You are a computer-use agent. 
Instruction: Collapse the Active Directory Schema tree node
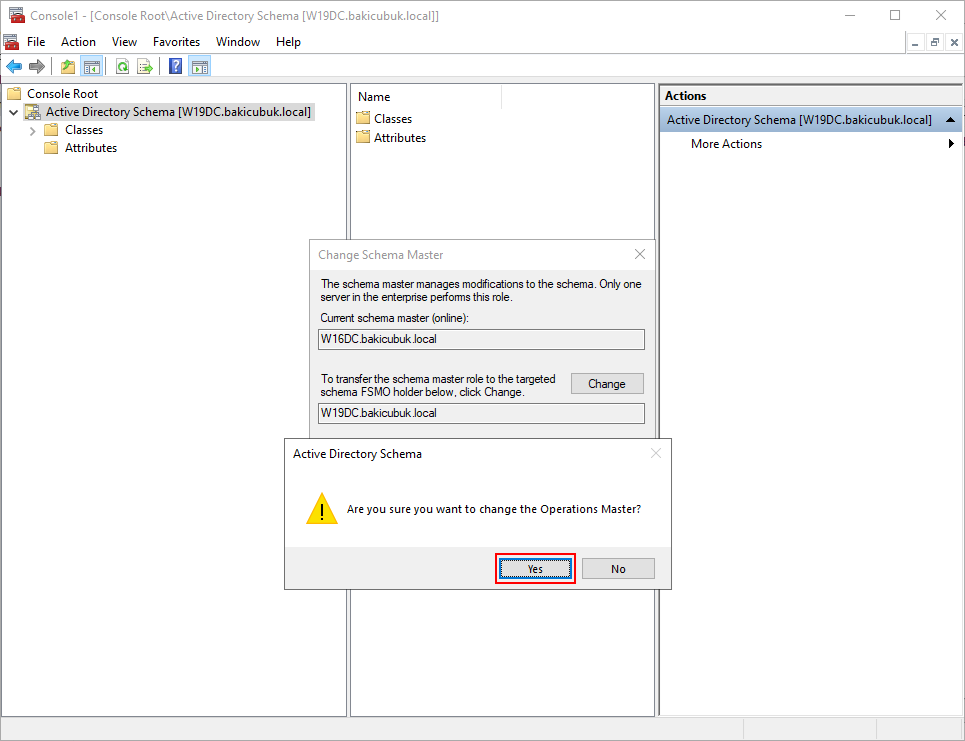coord(14,113)
